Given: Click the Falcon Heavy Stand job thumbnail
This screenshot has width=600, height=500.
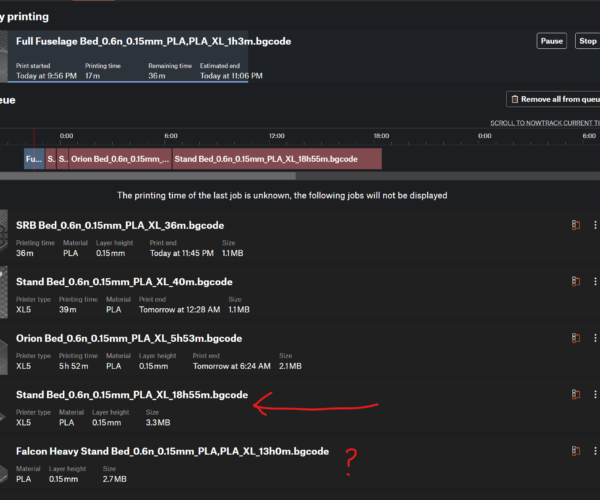Looking at the screenshot, I should 3,474.
